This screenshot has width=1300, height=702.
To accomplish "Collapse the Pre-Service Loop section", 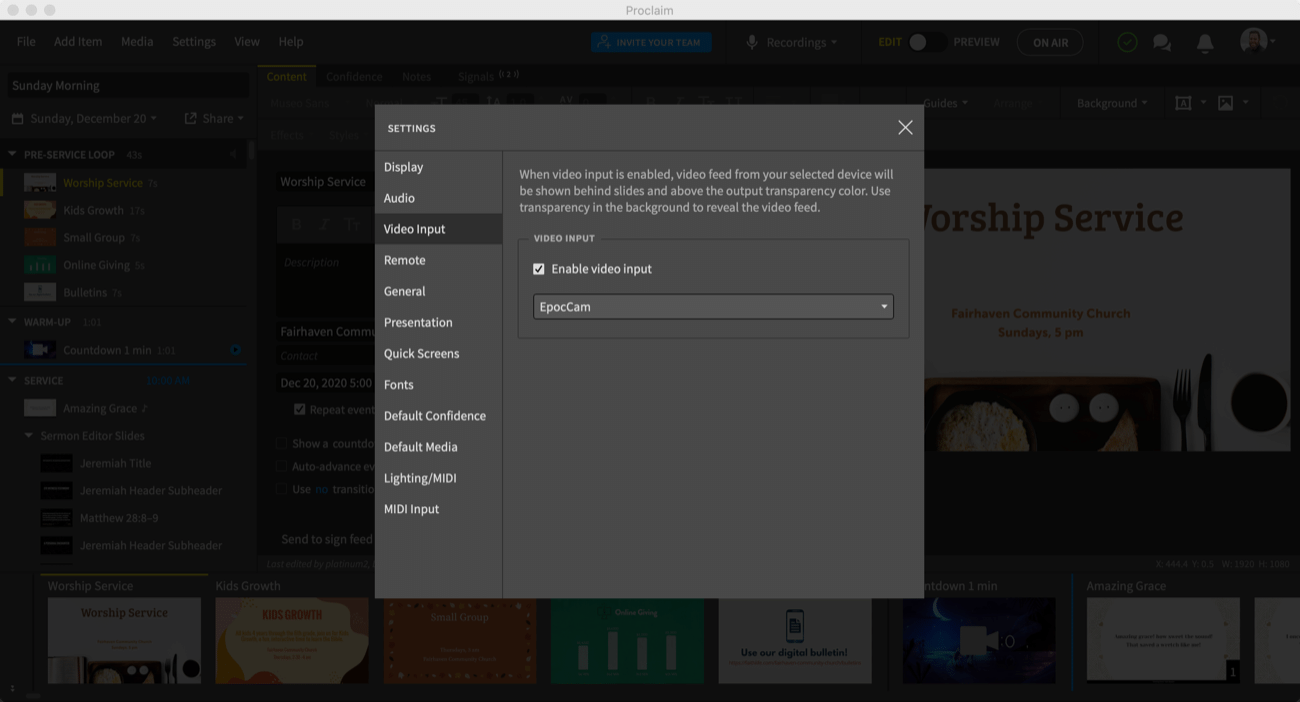I will (x=12, y=155).
